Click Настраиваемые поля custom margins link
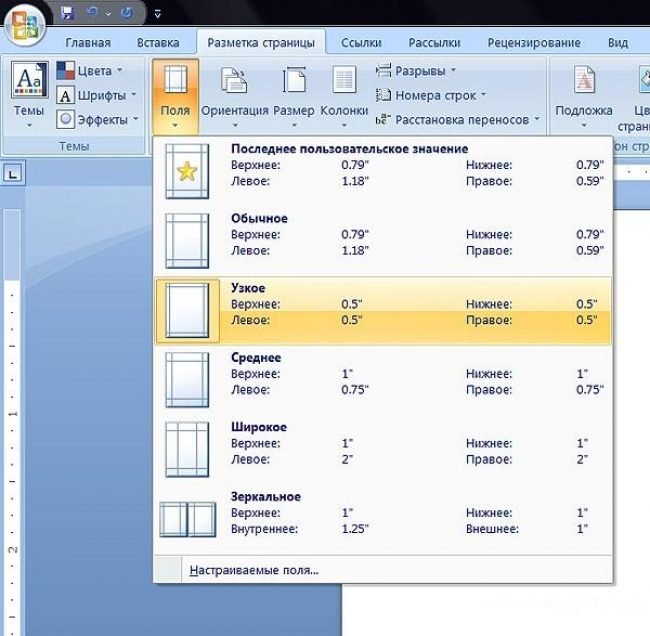Viewport: 650px width, 636px height. click(253, 570)
